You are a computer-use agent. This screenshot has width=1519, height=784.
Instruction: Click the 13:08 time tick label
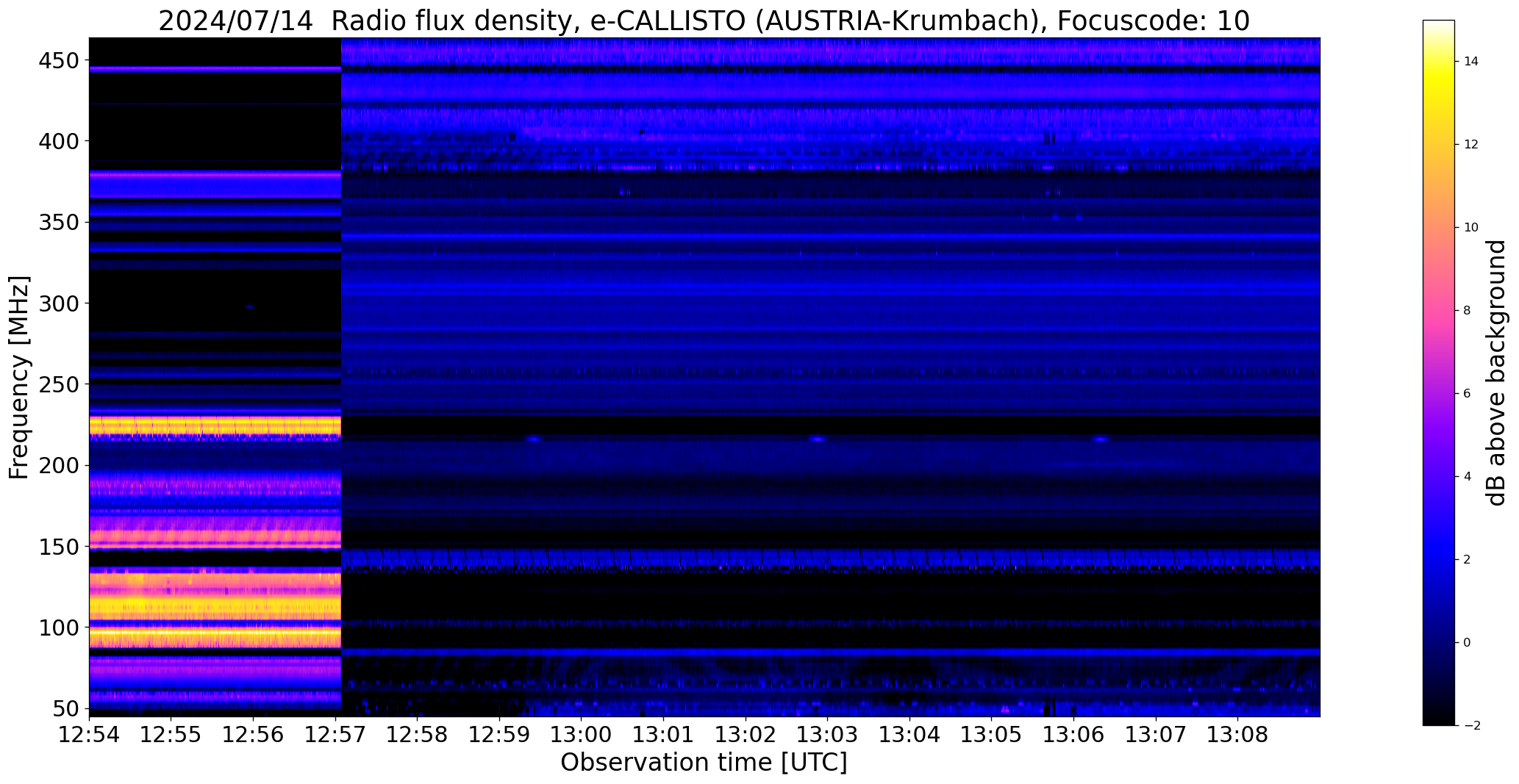coord(1237,733)
